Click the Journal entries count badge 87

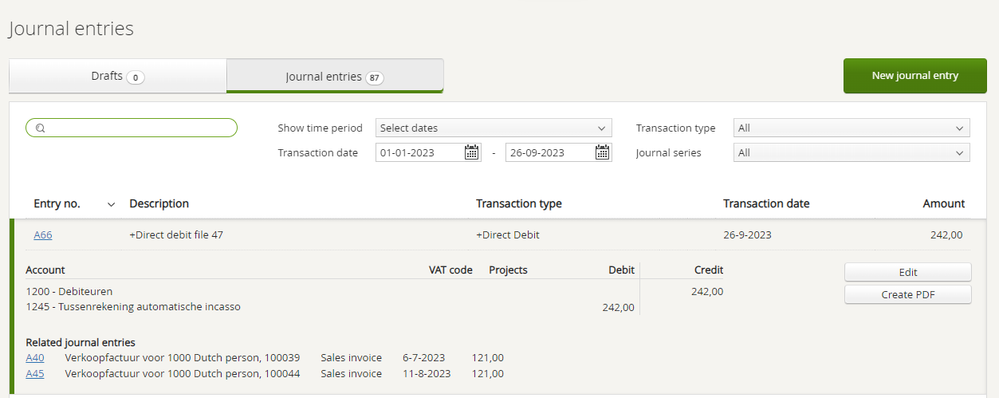(375, 78)
